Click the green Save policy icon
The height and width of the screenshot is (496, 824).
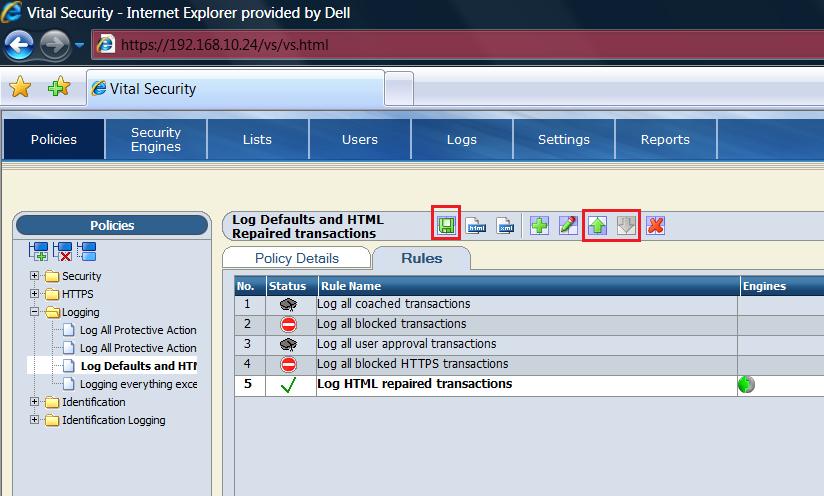click(x=446, y=225)
